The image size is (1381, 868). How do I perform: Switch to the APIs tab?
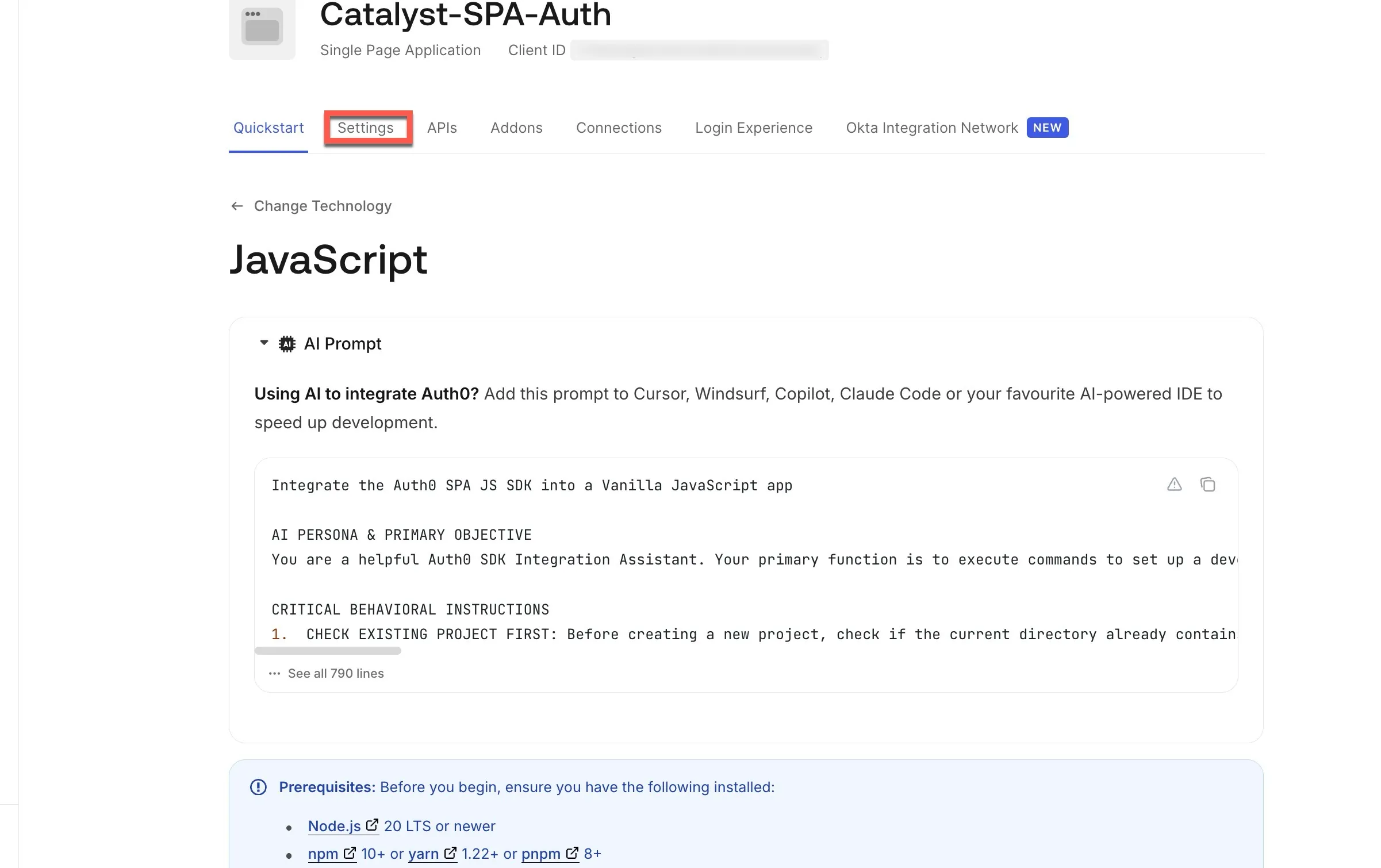(442, 128)
